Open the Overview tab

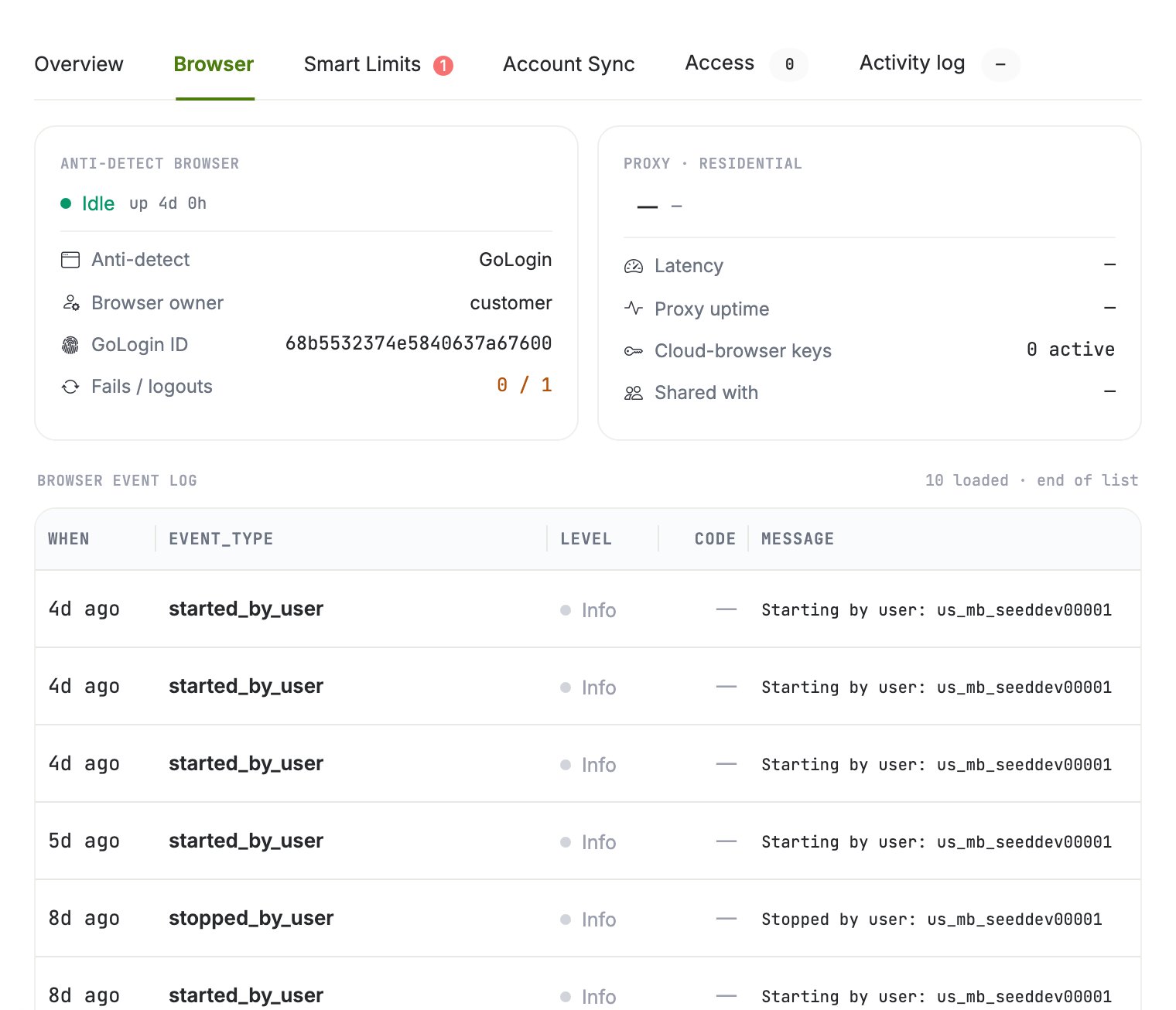(79, 64)
